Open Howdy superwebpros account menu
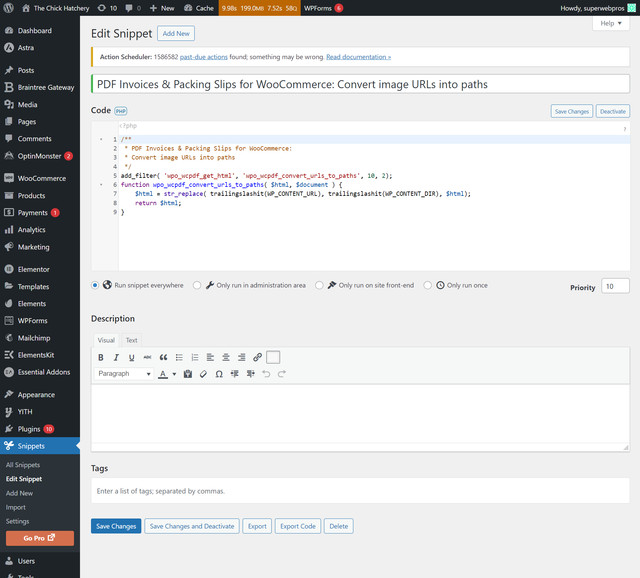640x578 pixels. tap(598, 8)
